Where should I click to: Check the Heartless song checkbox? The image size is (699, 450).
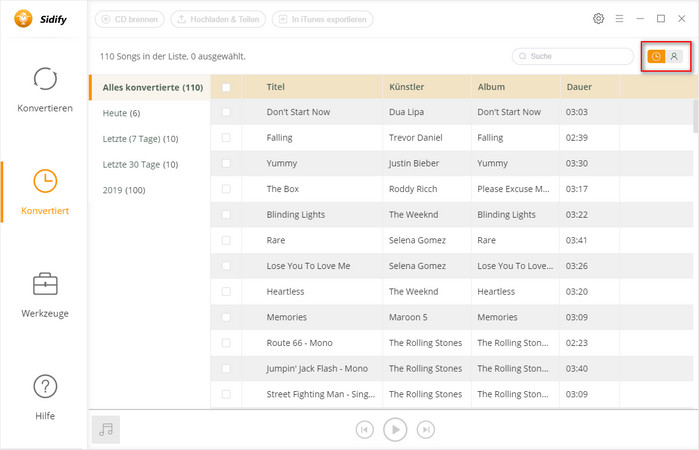coord(226,291)
